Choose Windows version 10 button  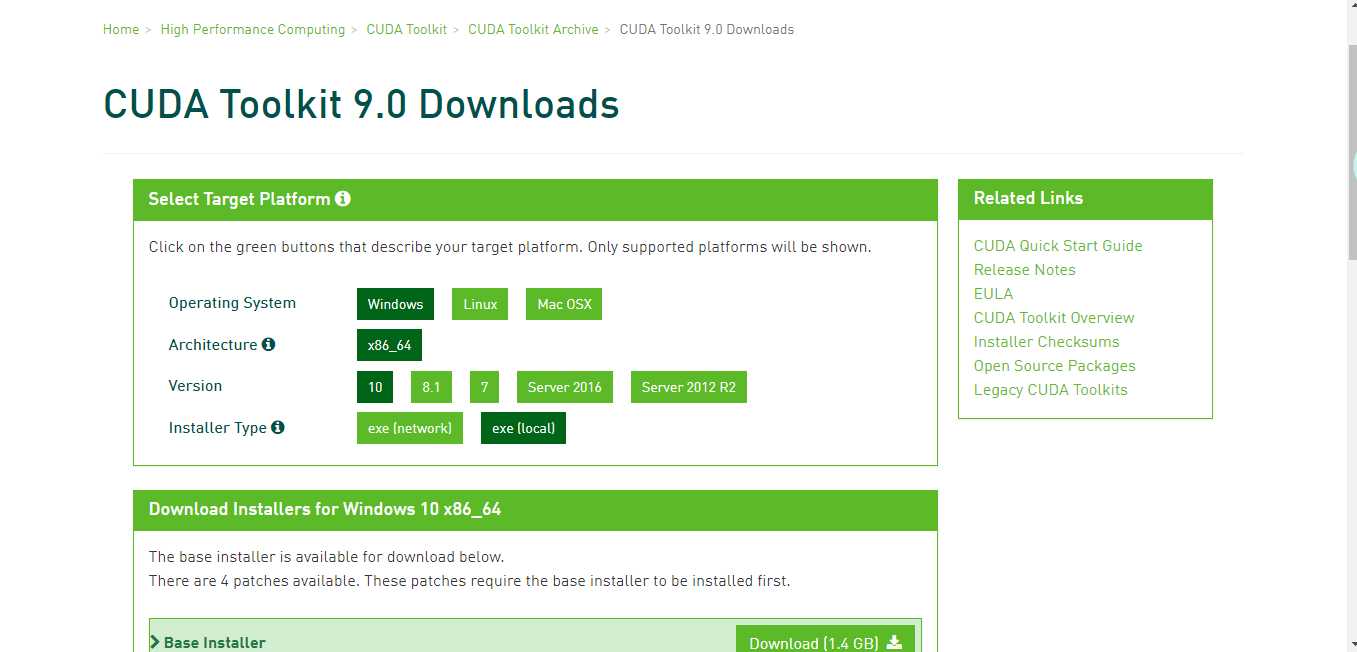coord(375,387)
